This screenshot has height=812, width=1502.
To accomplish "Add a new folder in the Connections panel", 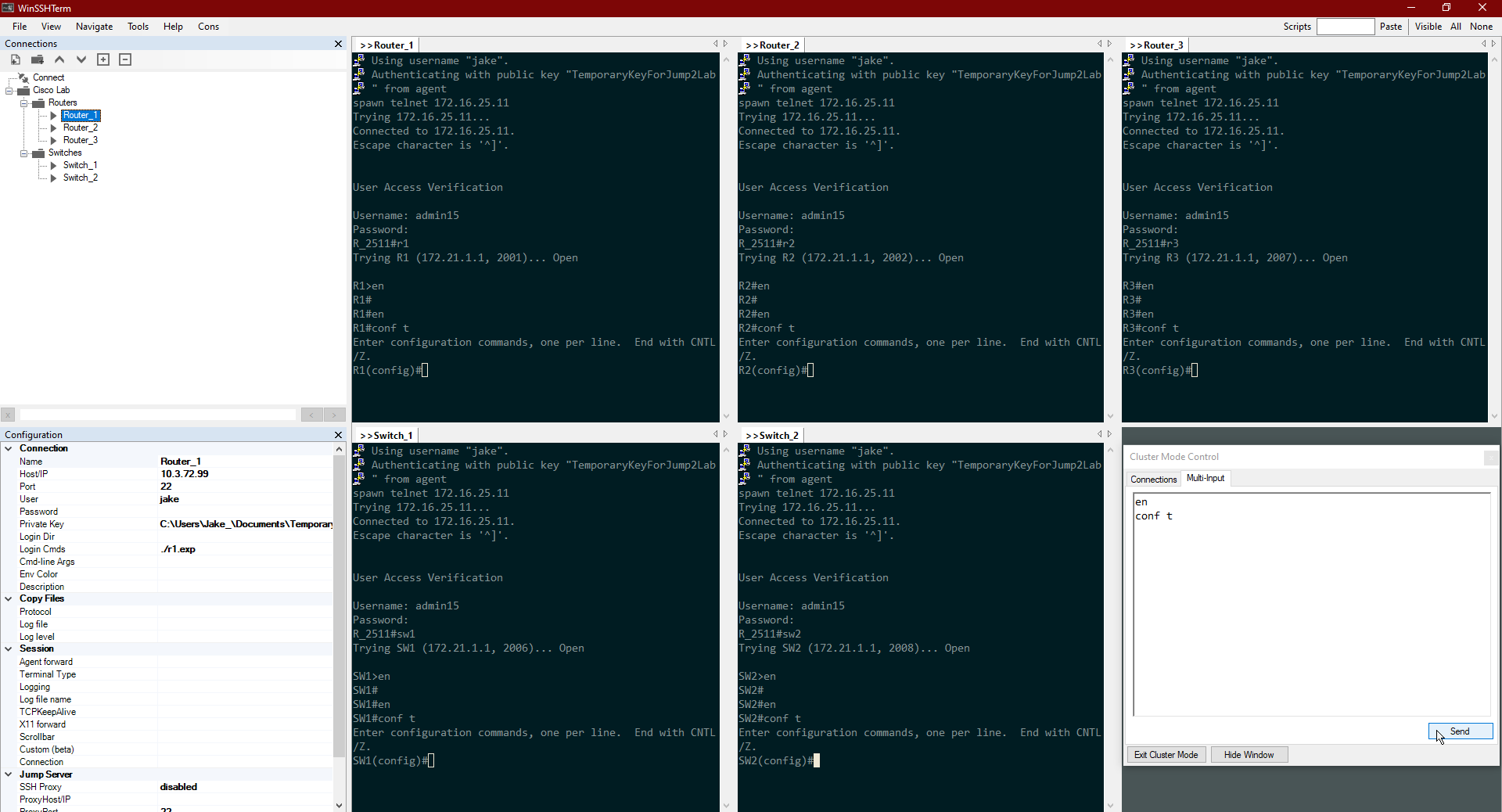I will [37, 59].
